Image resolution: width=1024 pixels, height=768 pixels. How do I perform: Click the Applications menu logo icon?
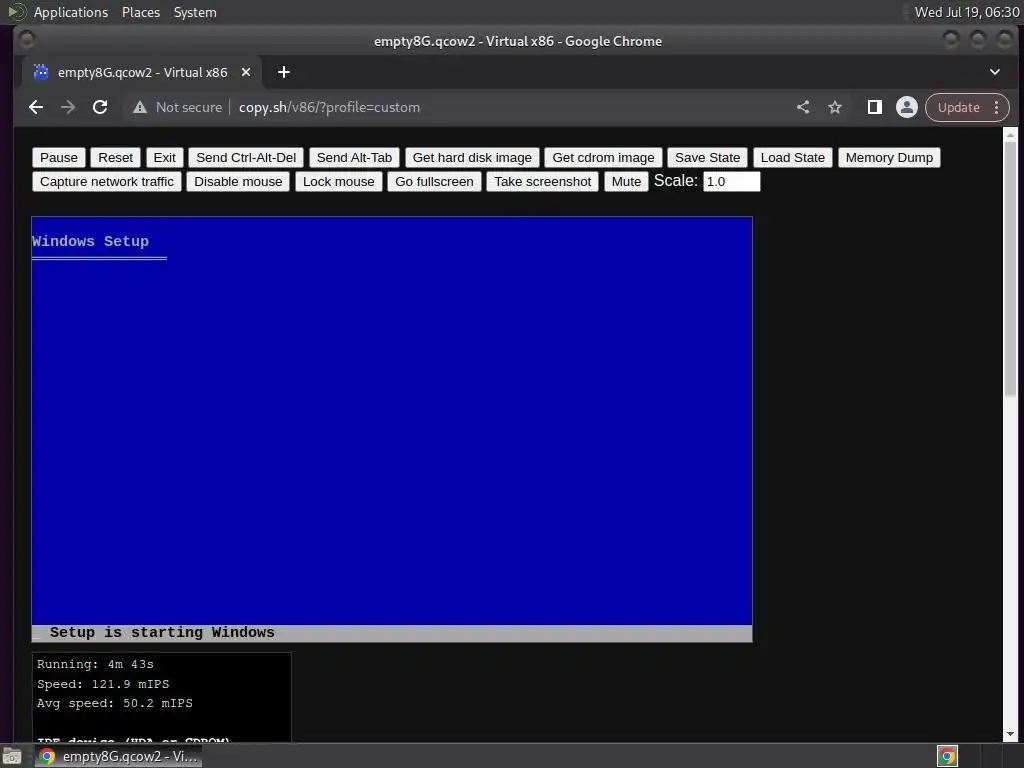[x=17, y=12]
